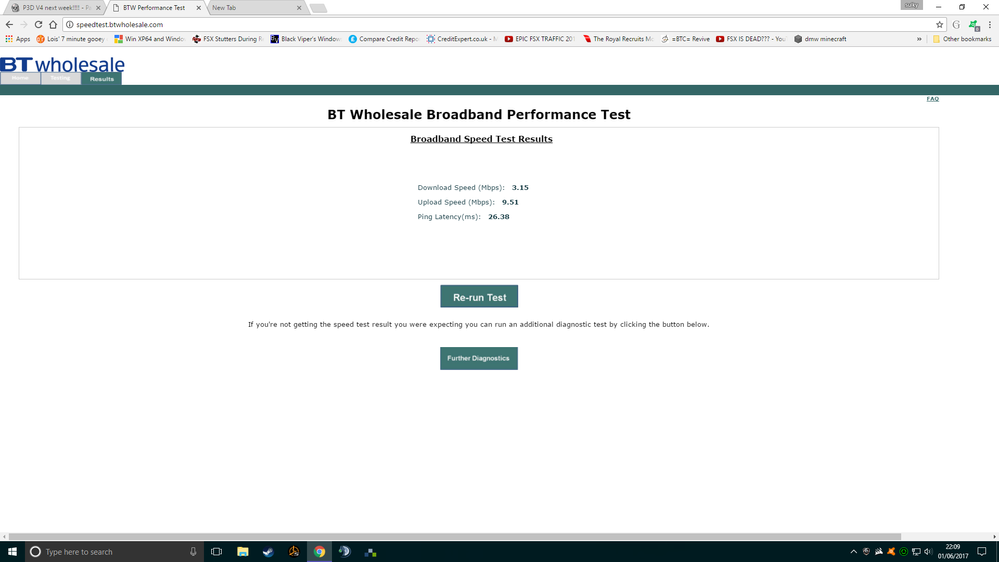Open Other bookmarks folder
The height and width of the screenshot is (562, 999).
coord(962,39)
